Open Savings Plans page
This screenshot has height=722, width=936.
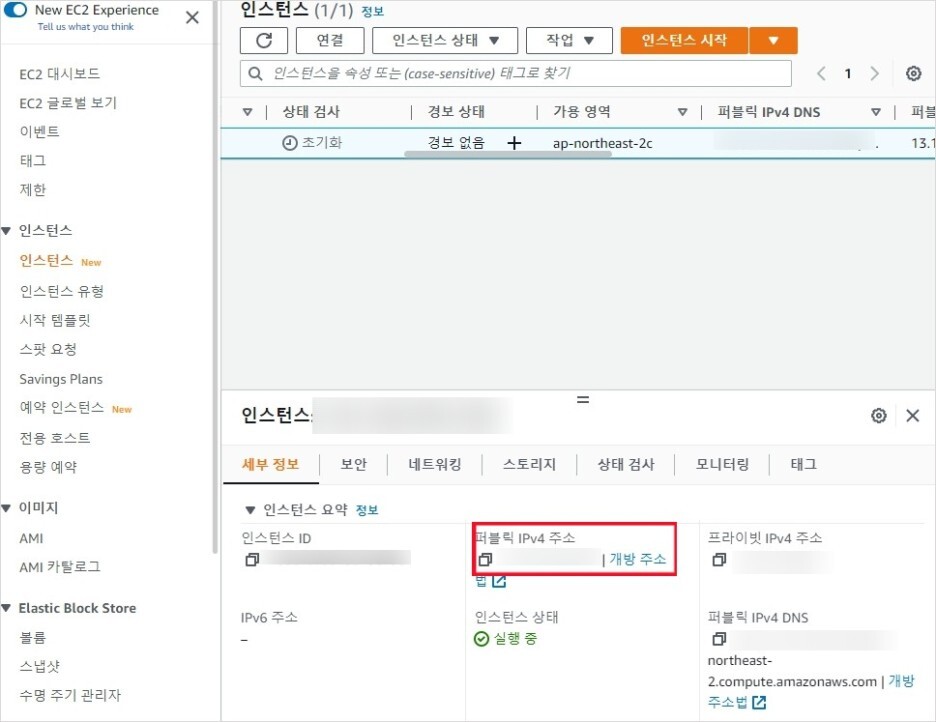click(x=61, y=379)
